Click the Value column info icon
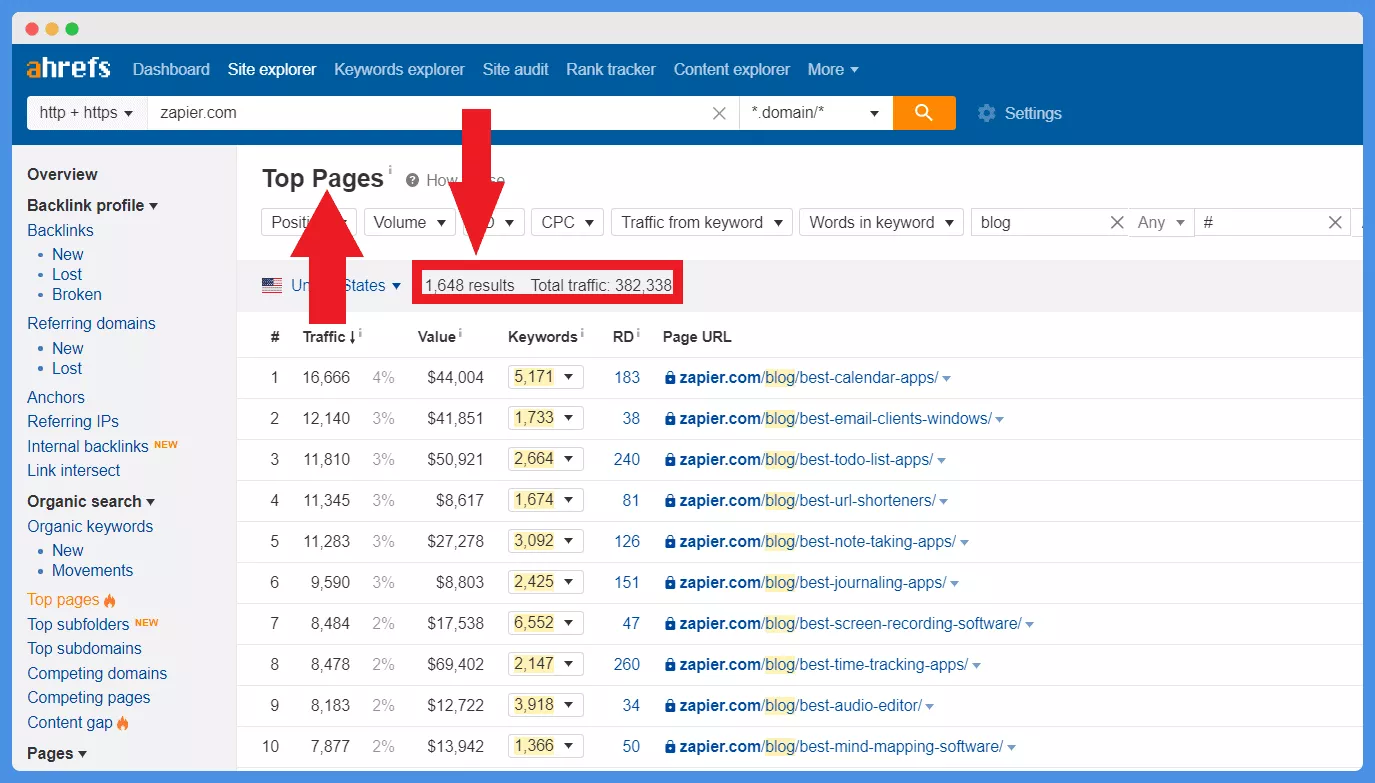Screen dimensions: 1375x783 460,333
